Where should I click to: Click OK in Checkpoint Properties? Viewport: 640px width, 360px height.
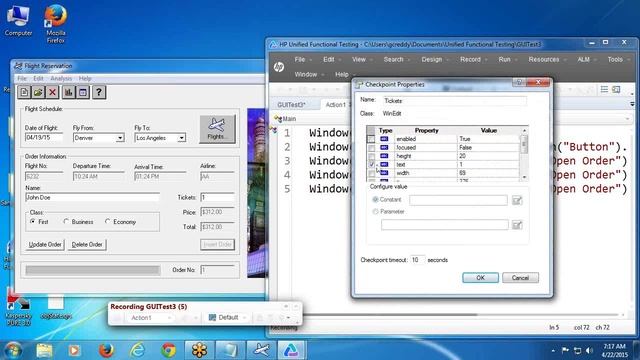480,278
